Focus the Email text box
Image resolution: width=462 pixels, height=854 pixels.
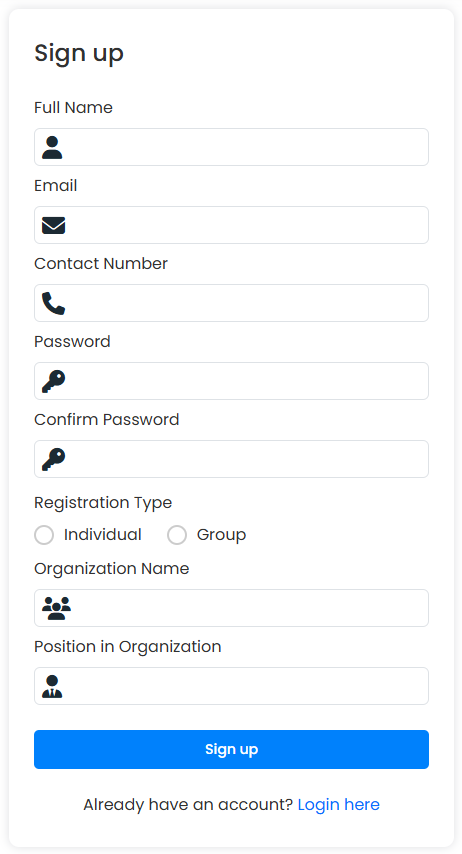tap(232, 225)
